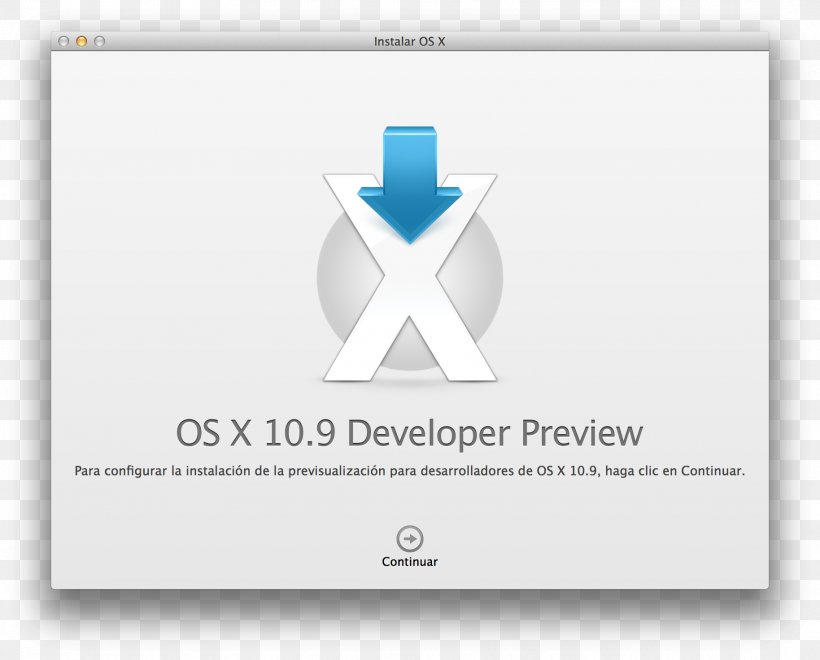Screen dimensions: 820x660
Task: Click the Continuar label text
Action: pyautogui.click(x=408, y=561)
